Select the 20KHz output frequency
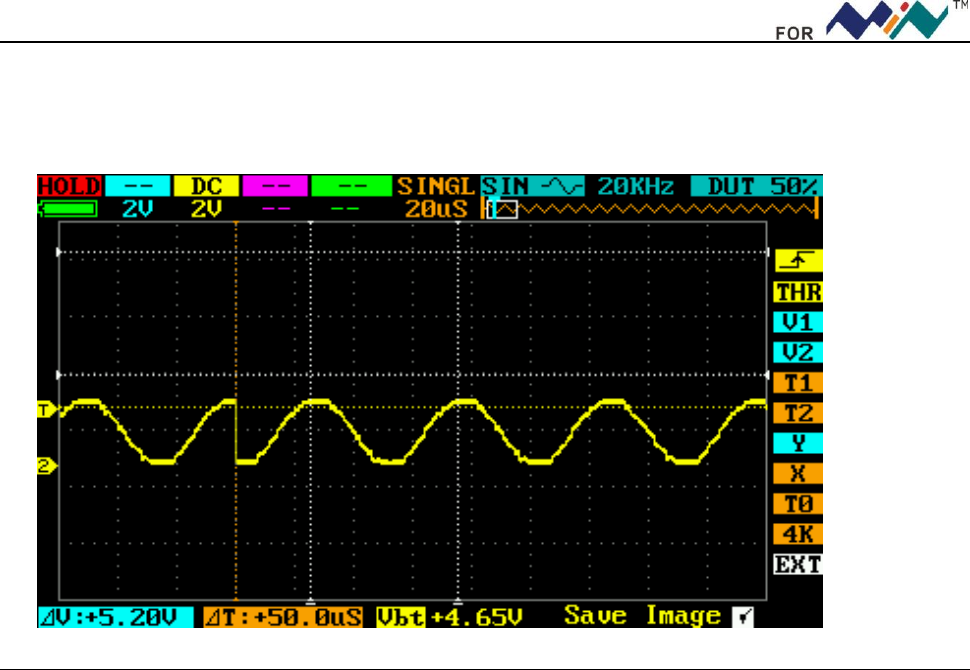 tap(635, 186)
